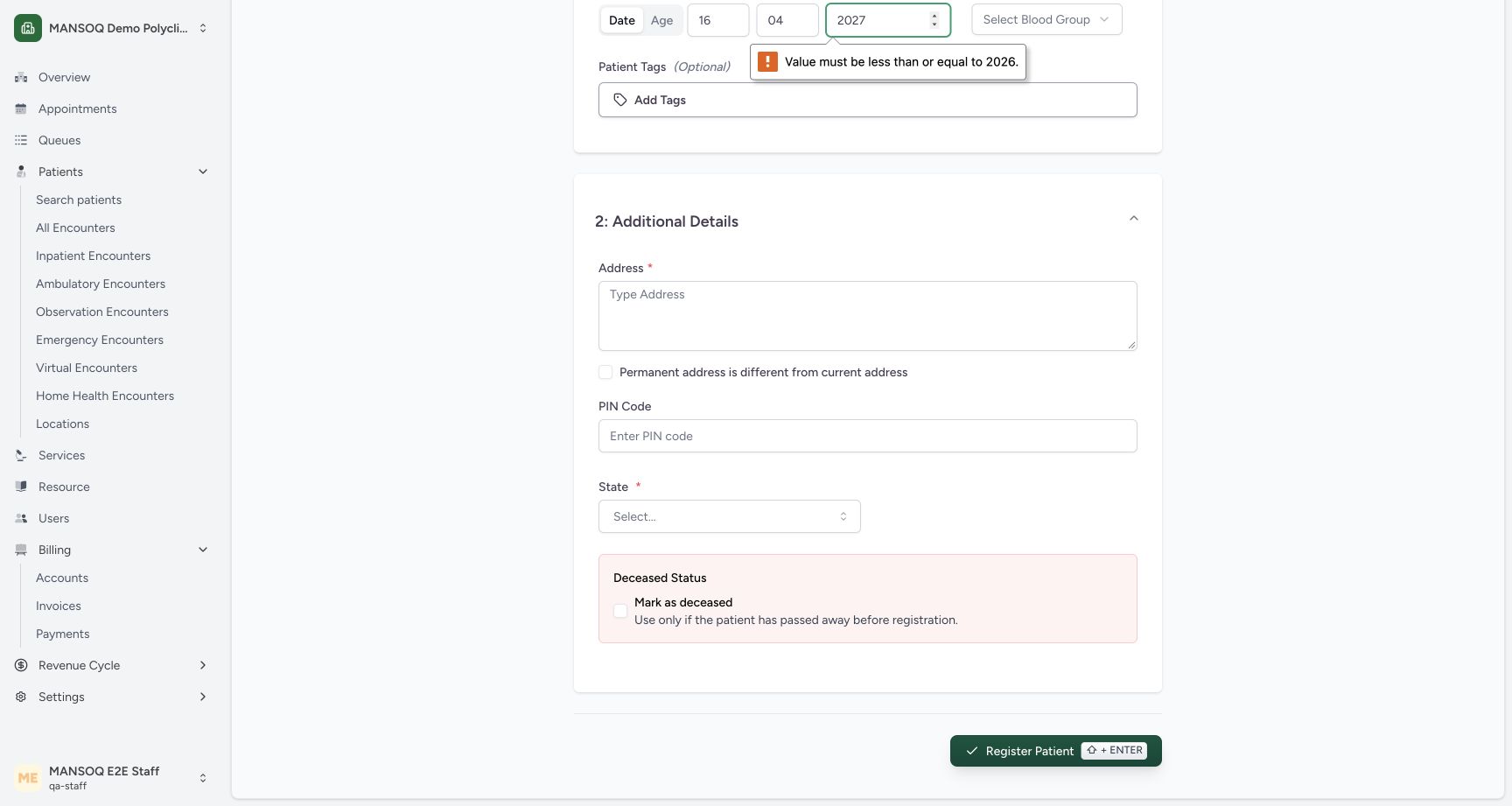This screenshot has height=806, width=1512.
Task: Open the Payments billing link
Action: point(63,634)
